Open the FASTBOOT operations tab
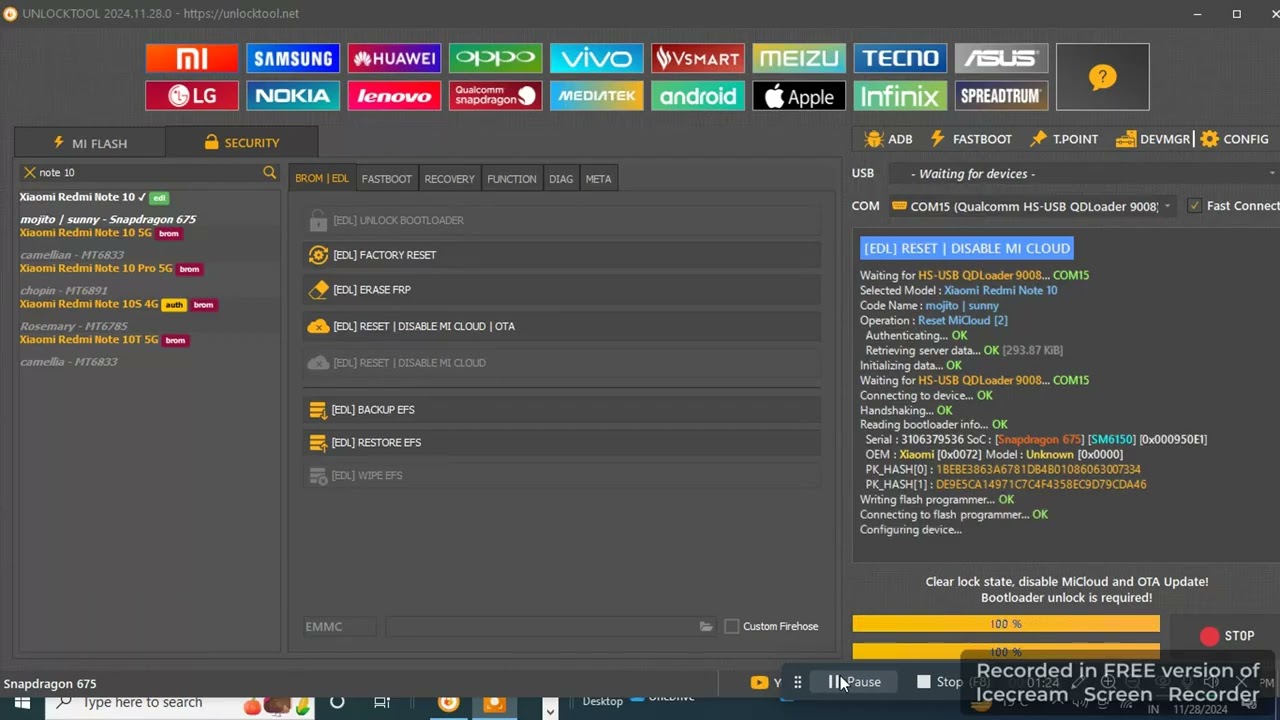The height and width of the screenshot is (720, 1280). pyautogui.click(x=387, y=179)
